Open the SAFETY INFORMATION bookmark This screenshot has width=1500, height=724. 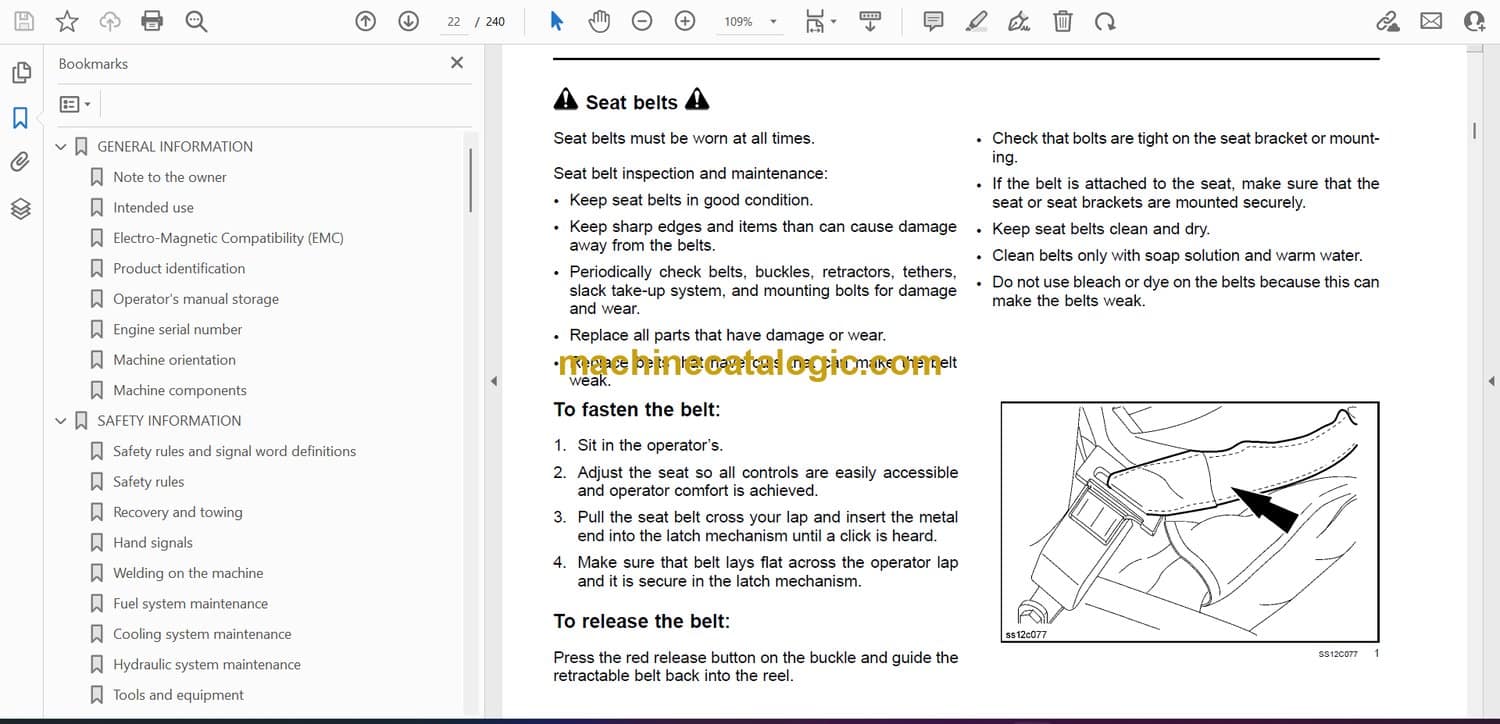coord(169,420)
